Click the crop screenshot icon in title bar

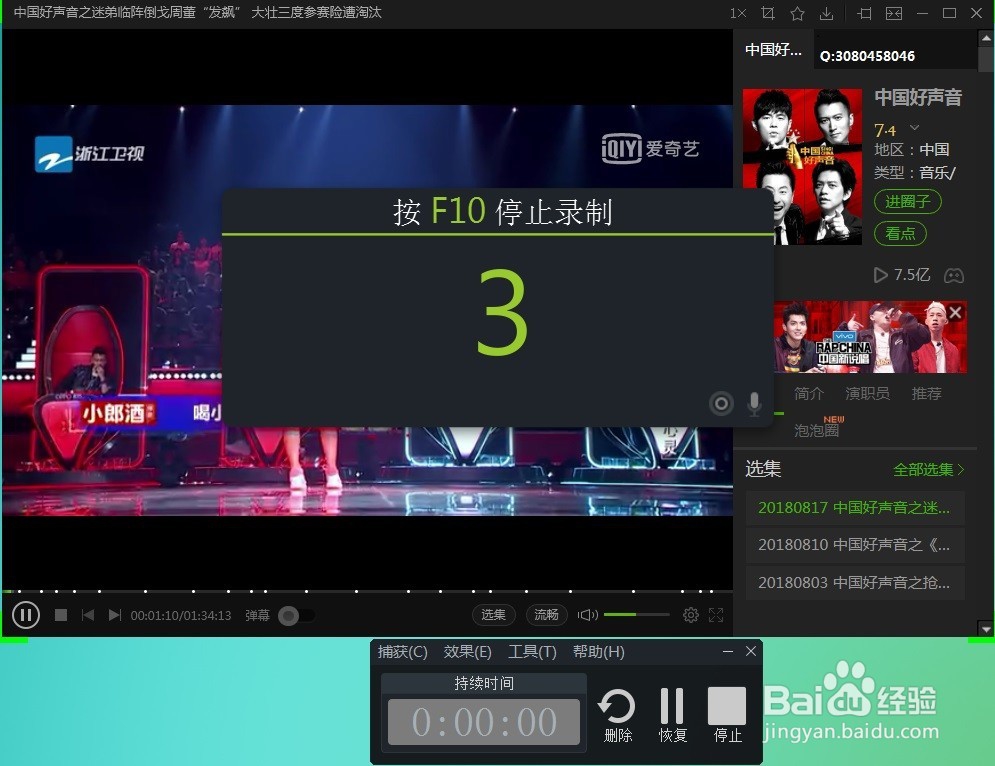click(x=768, y=13)
